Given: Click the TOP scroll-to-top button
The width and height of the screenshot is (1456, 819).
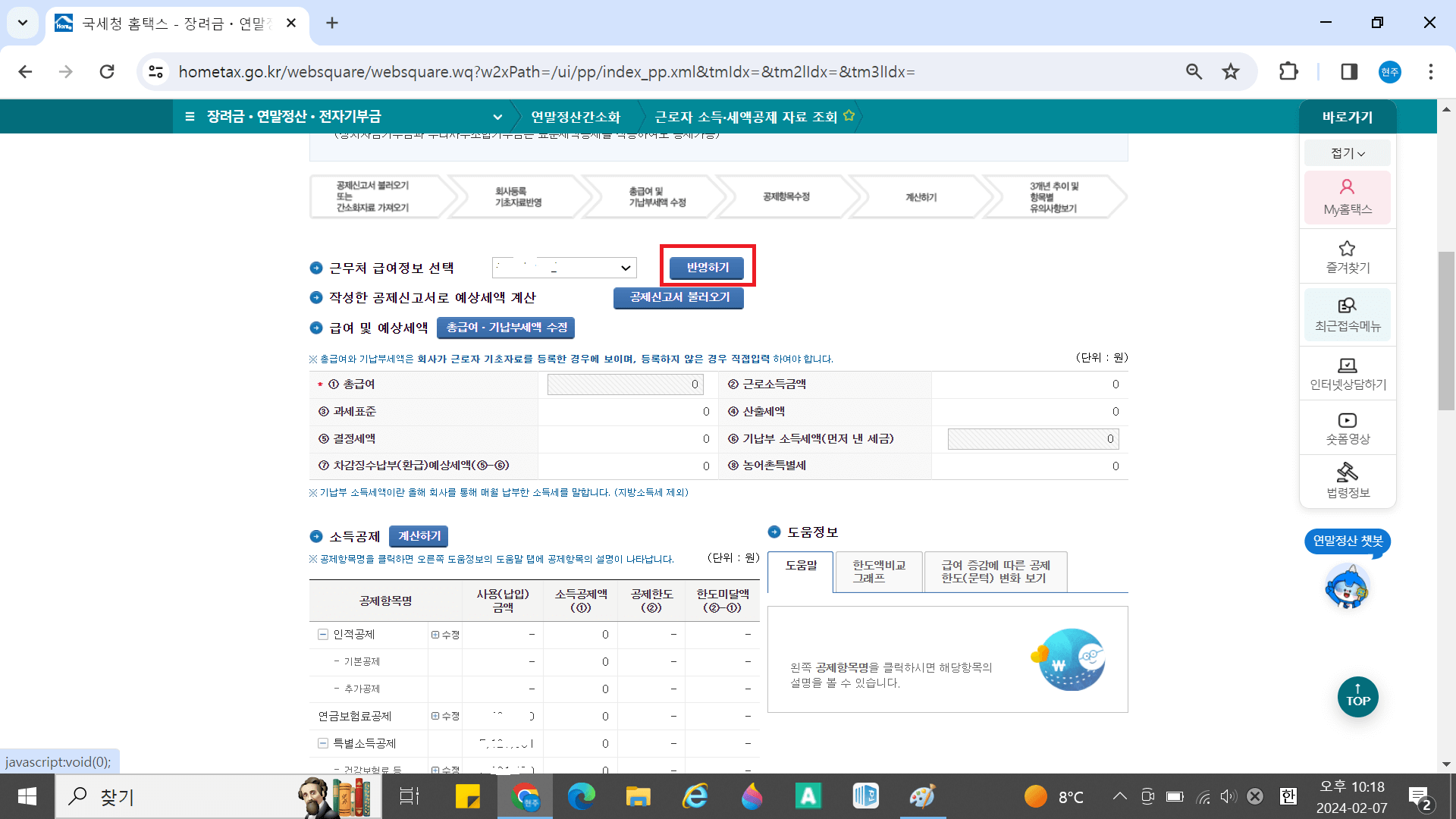Looking at the screenshot, I should (x=1357, y=696).
